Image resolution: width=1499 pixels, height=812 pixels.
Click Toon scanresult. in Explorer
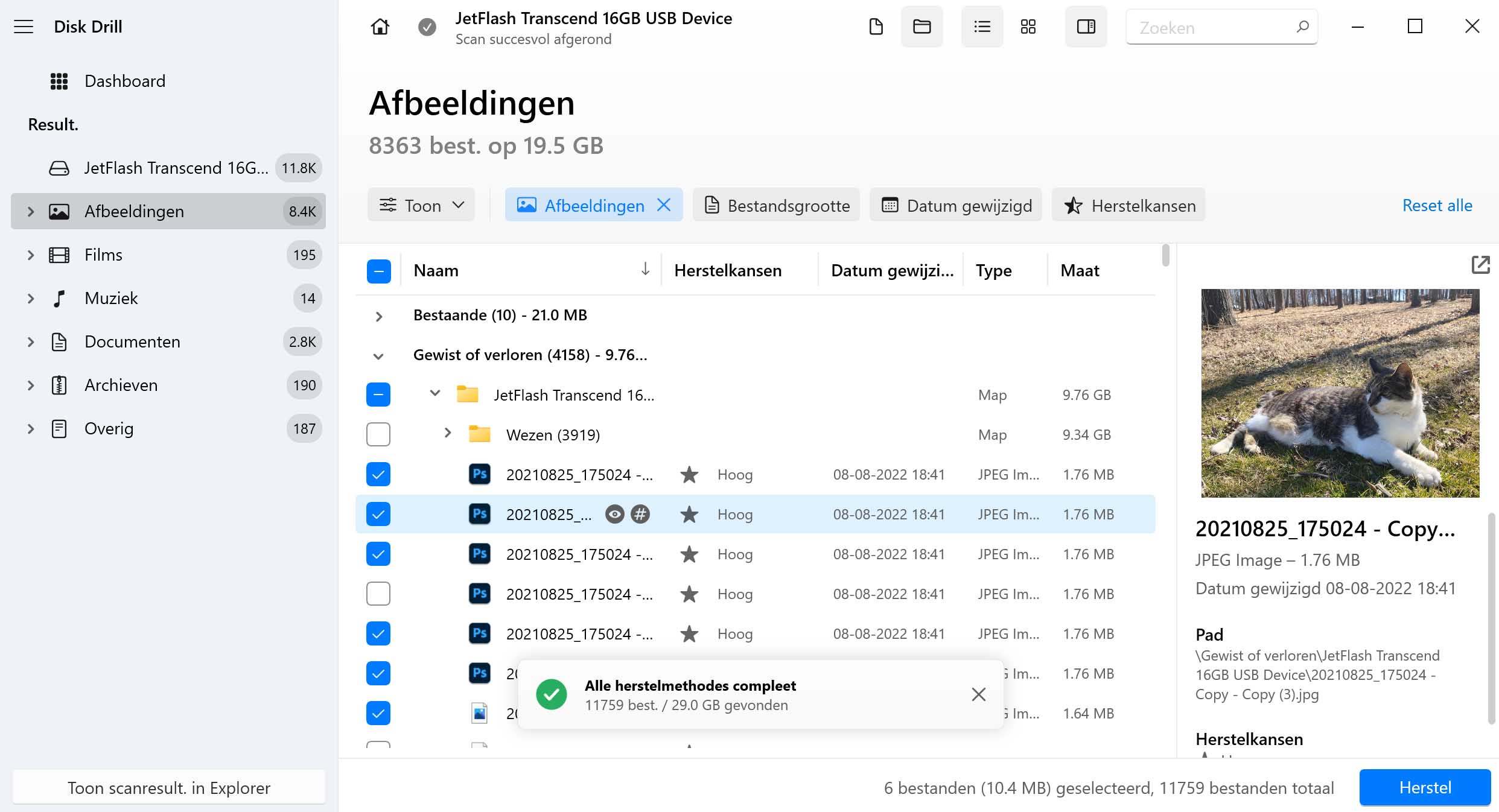click(x=168, y=787)
